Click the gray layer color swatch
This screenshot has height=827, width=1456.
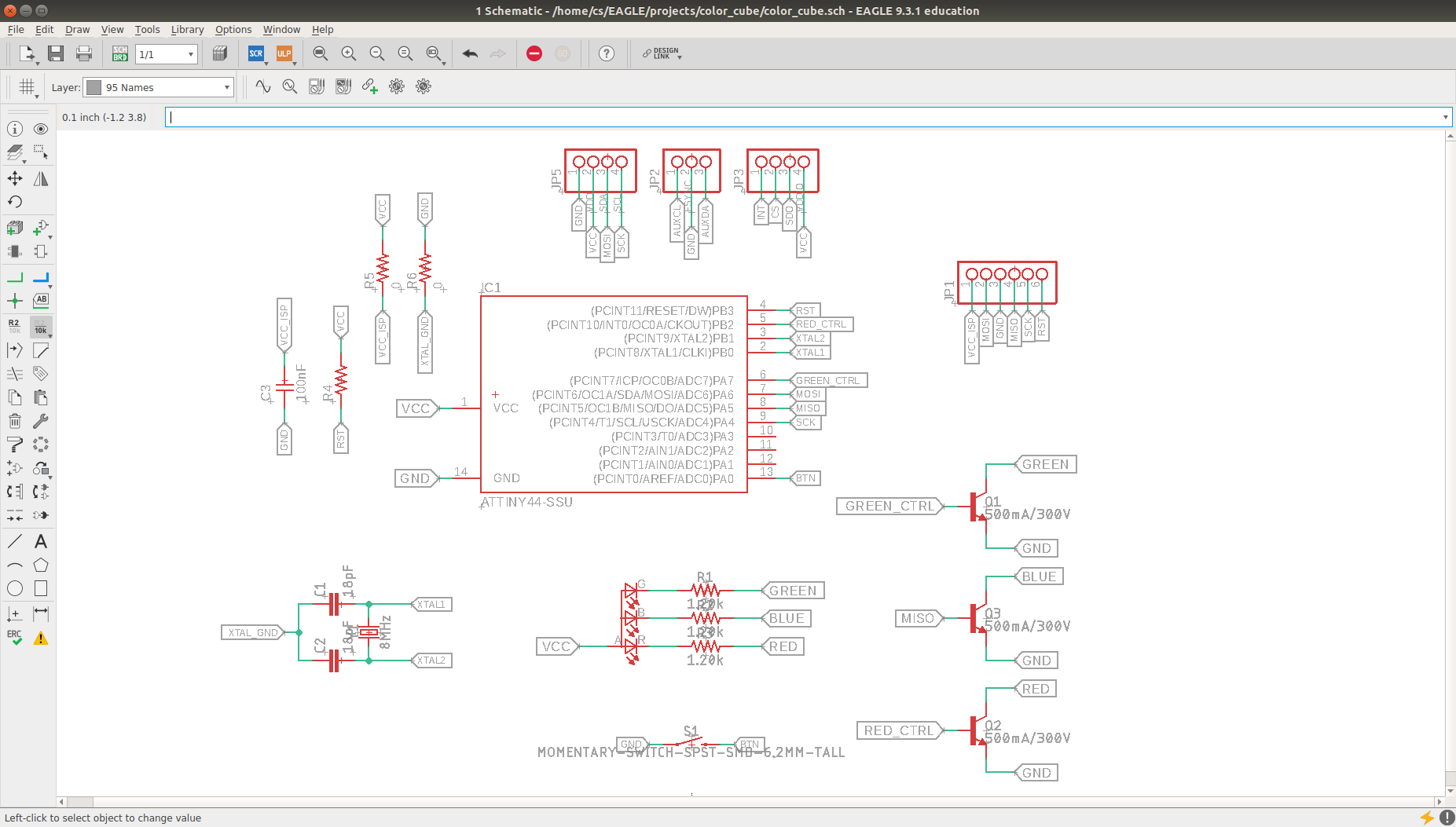point(94,87)
